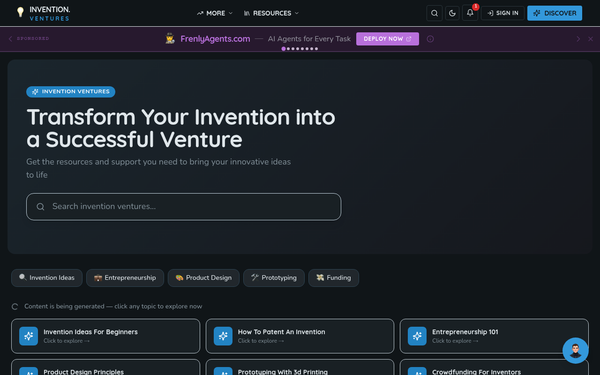Open the chat assistant avatar button
The image size is (600, 375).
tap(575, 351)
